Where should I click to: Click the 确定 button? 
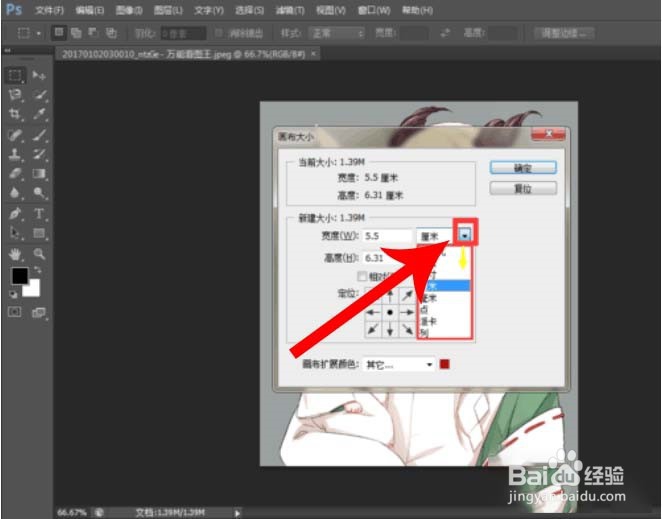523,168
